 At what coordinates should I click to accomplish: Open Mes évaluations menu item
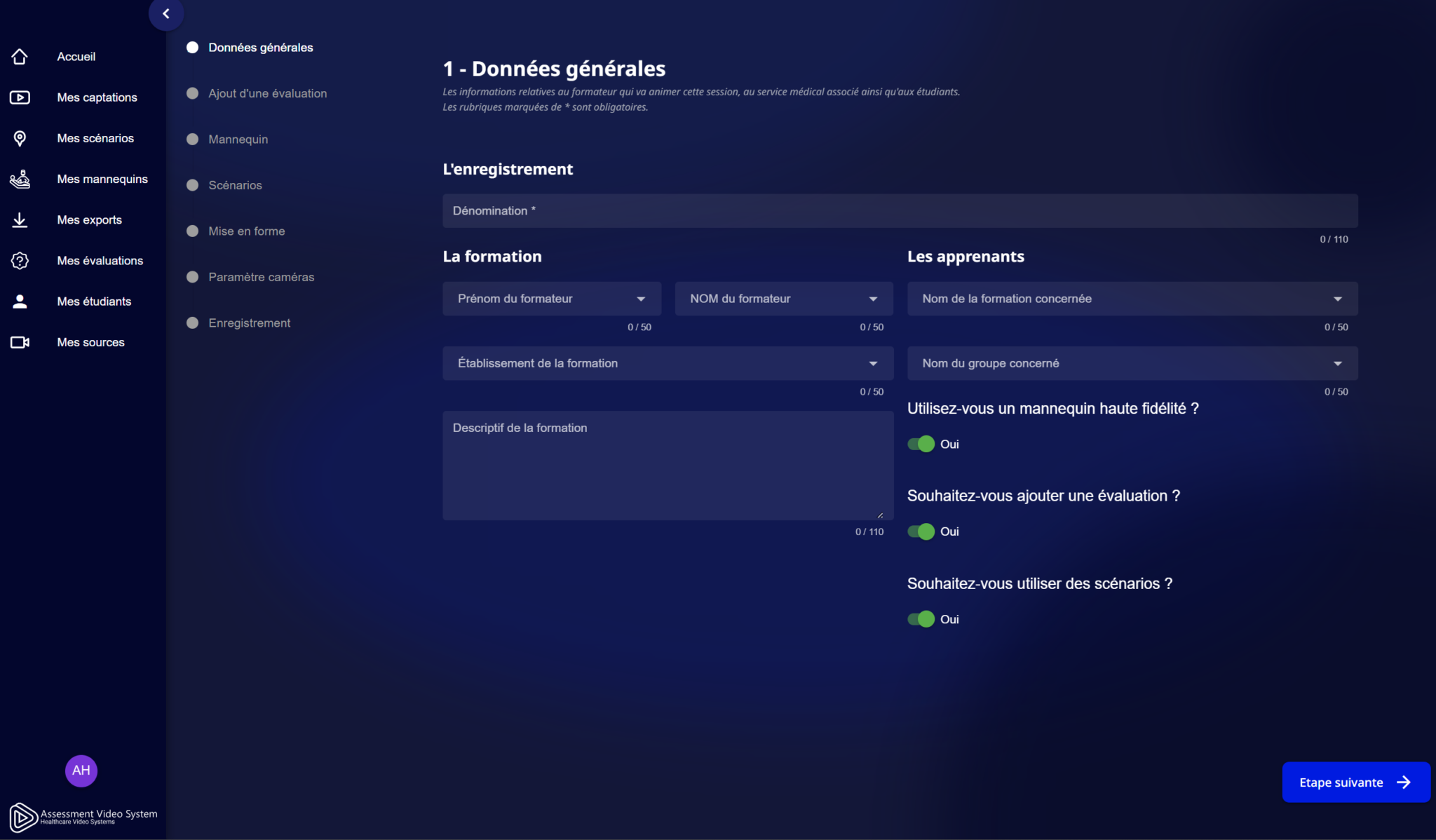(x=100, y=261)
